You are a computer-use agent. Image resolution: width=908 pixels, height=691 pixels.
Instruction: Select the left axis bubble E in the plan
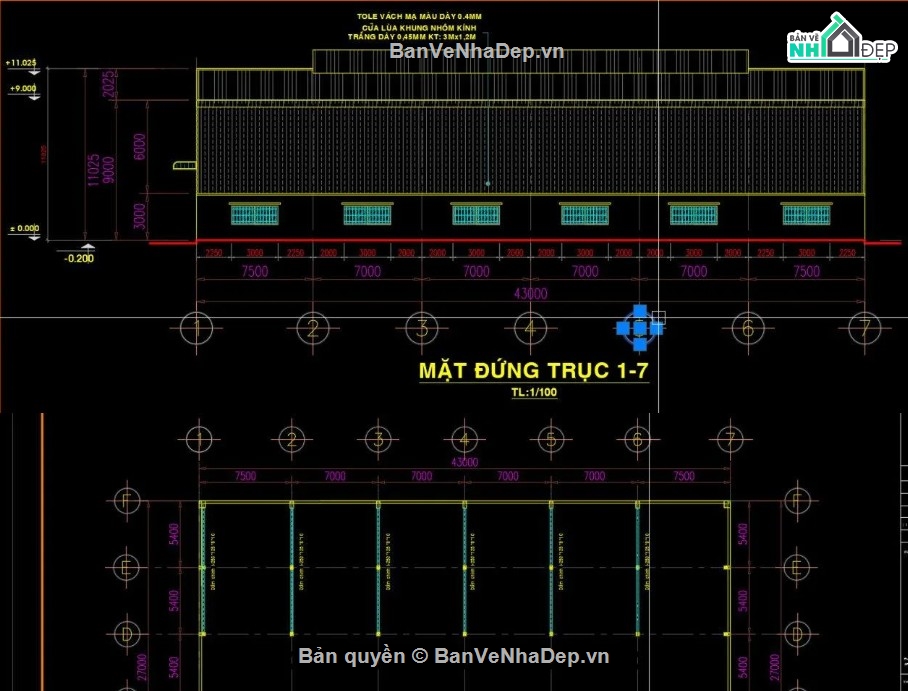pos(127,568)
